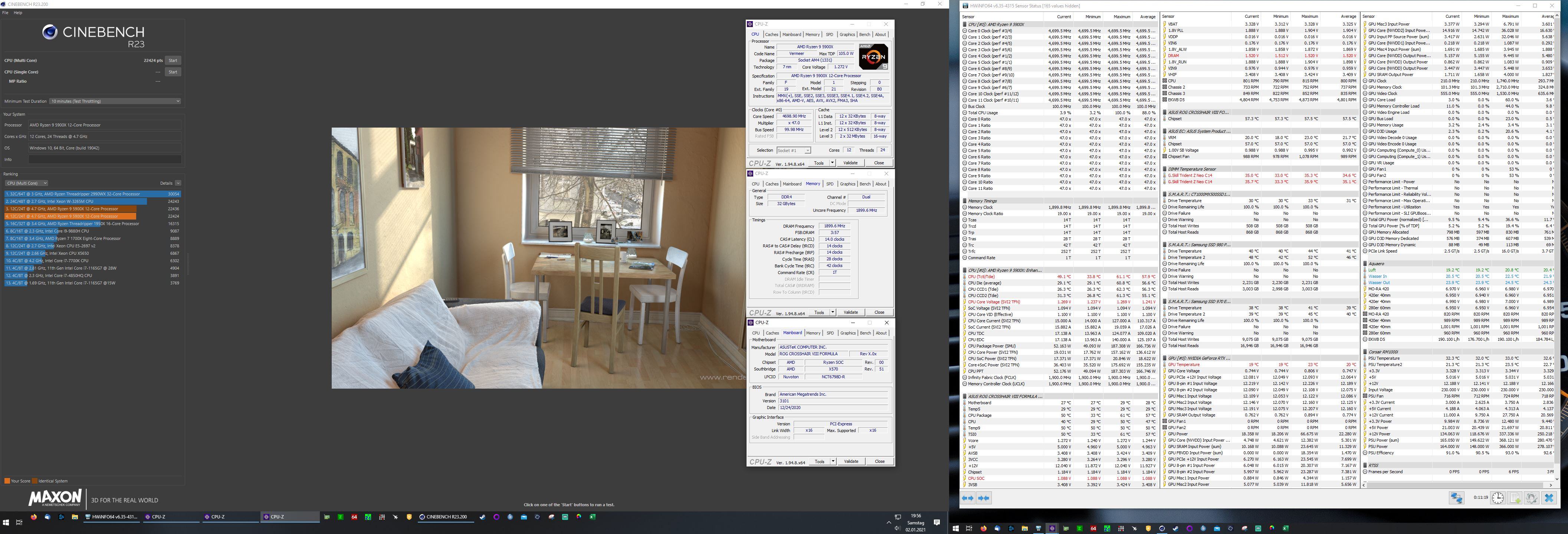This screenshot has height=534, width=1568.
Task: Open Cinebench Help menu
Action: coord(18,12)
